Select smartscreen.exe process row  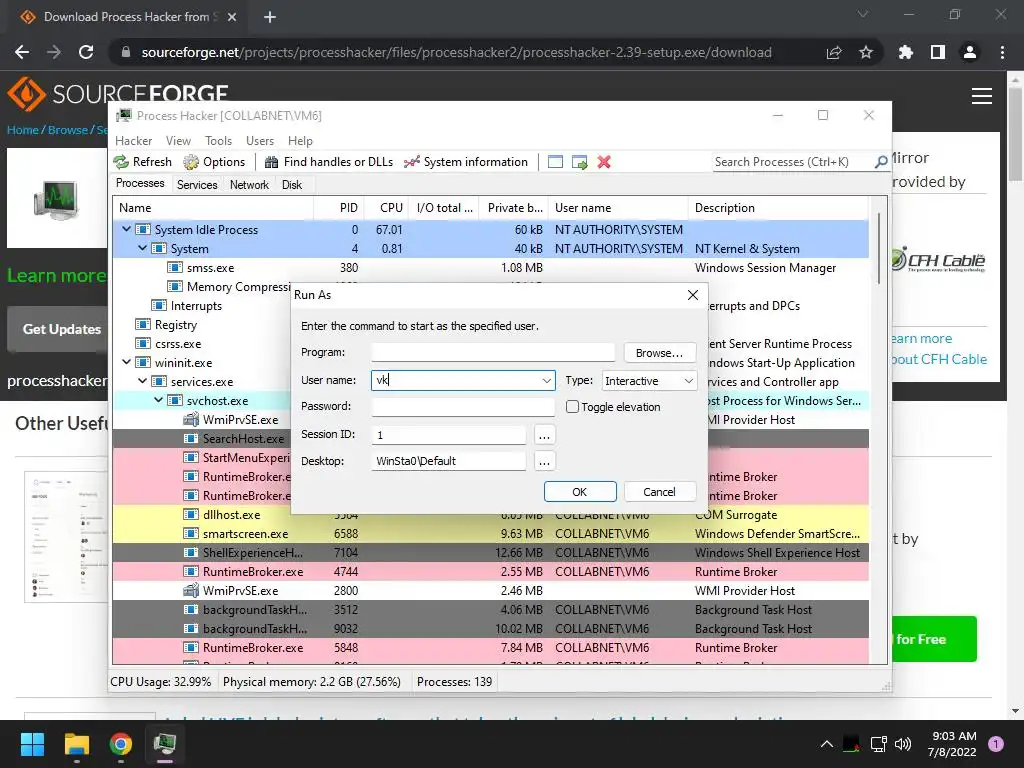click(x=490, y=534)
